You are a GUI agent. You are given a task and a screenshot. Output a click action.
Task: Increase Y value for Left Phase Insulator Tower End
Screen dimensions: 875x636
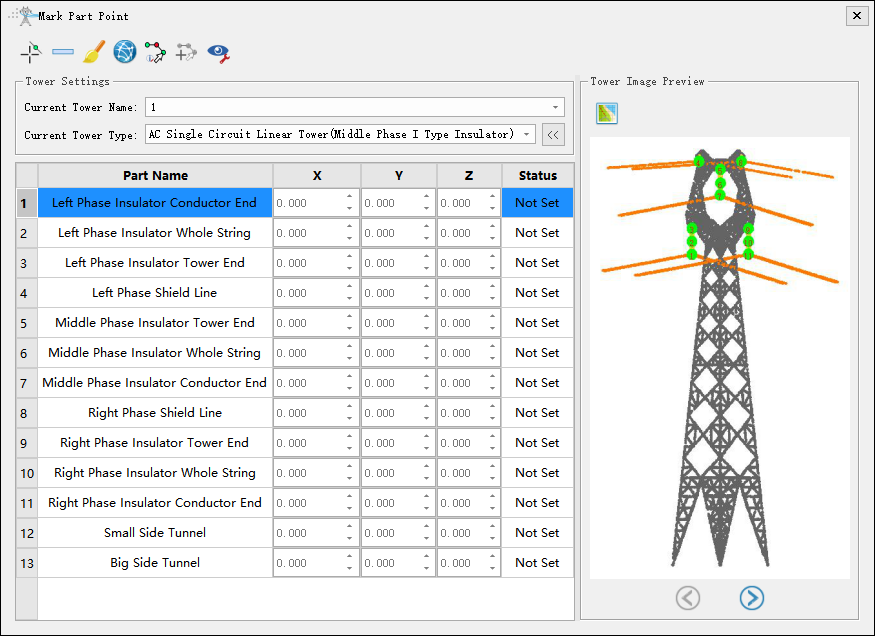[426, 257]
